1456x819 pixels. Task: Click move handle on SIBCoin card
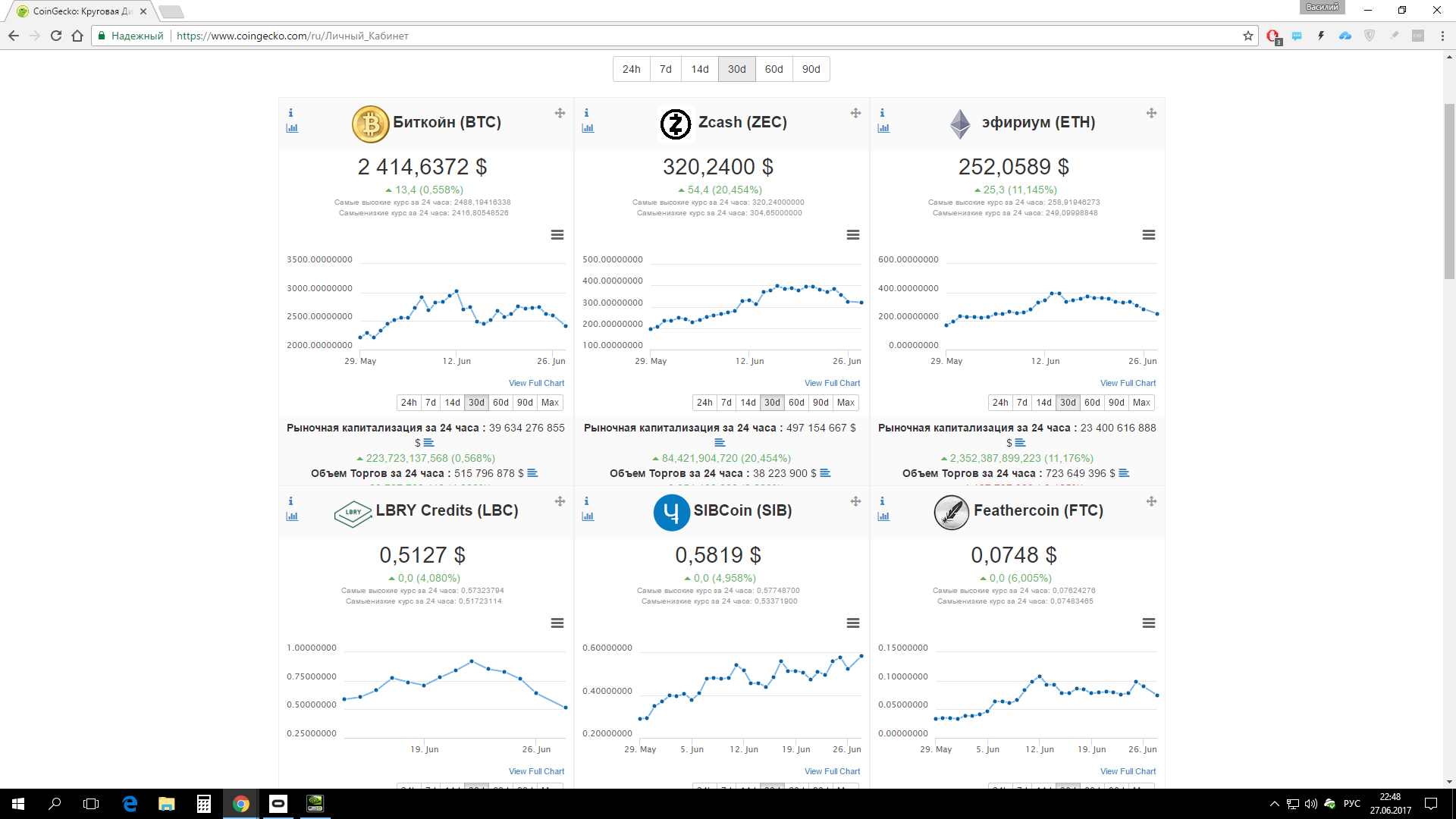[x=855, y=501]
